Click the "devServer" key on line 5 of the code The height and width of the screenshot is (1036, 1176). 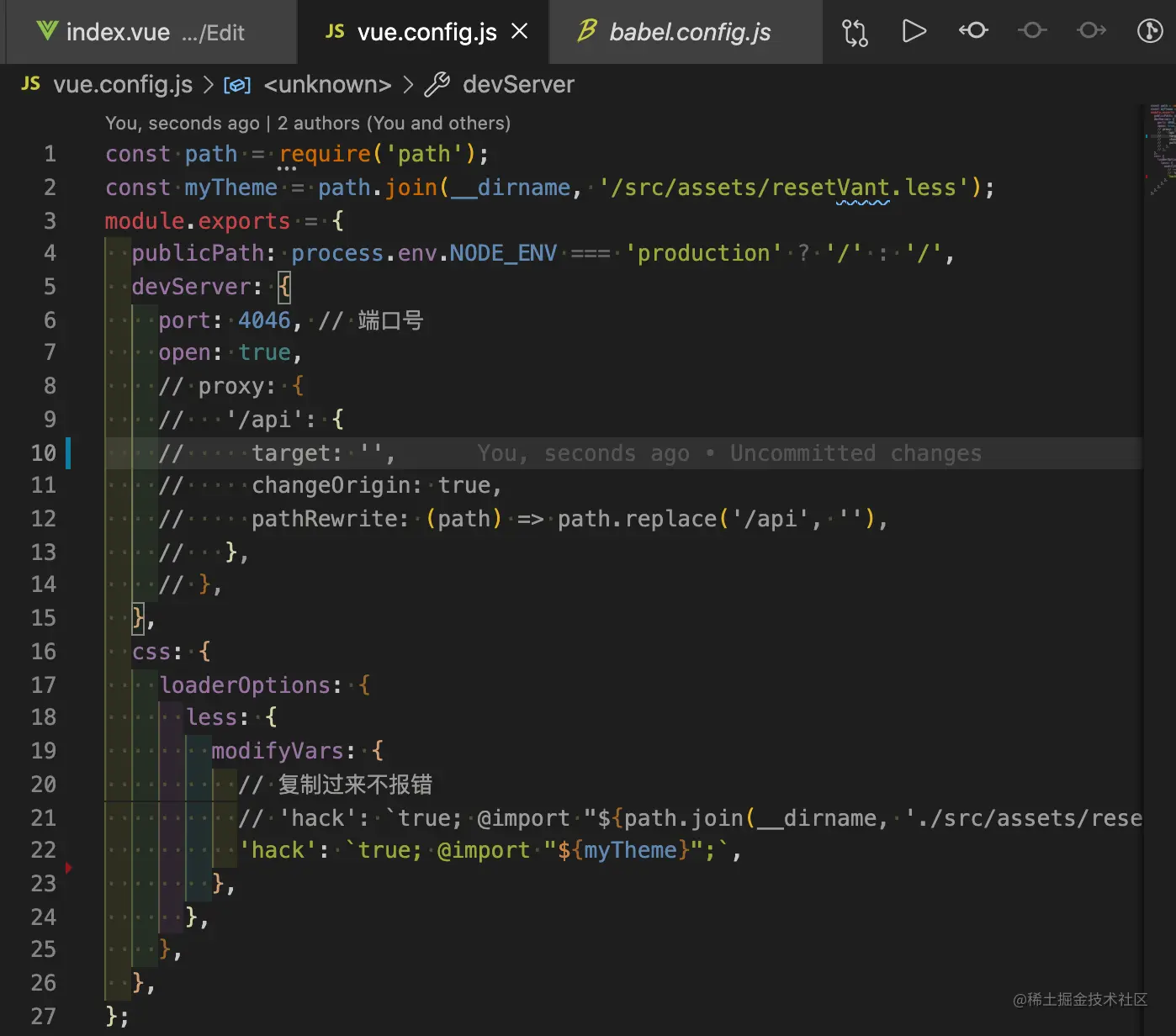[x=192, y=287]
